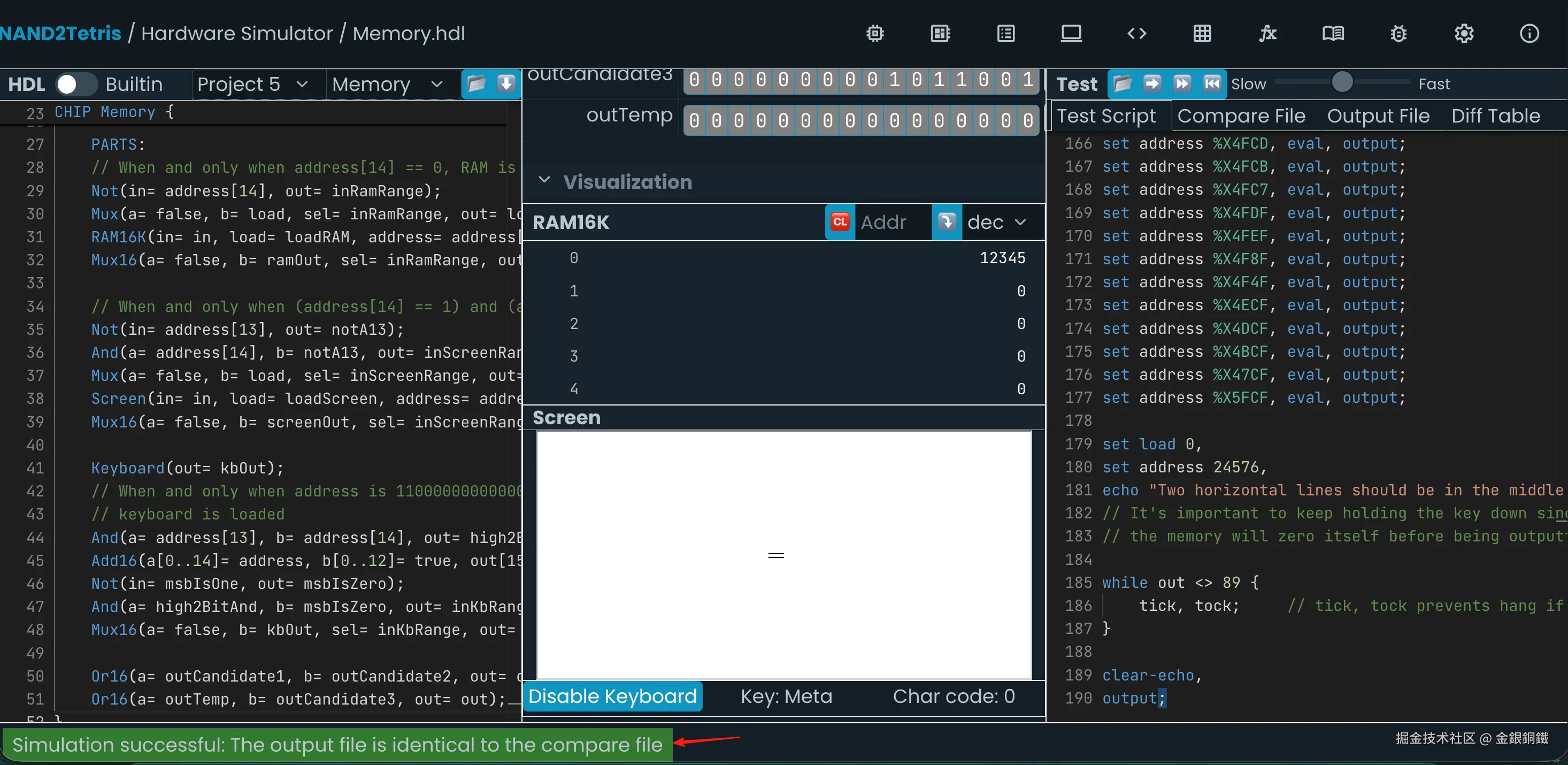The height and width of the screenshot is (765, 1568).
Task: Step the test with arrow button
Action: [x=1151, y=83]
